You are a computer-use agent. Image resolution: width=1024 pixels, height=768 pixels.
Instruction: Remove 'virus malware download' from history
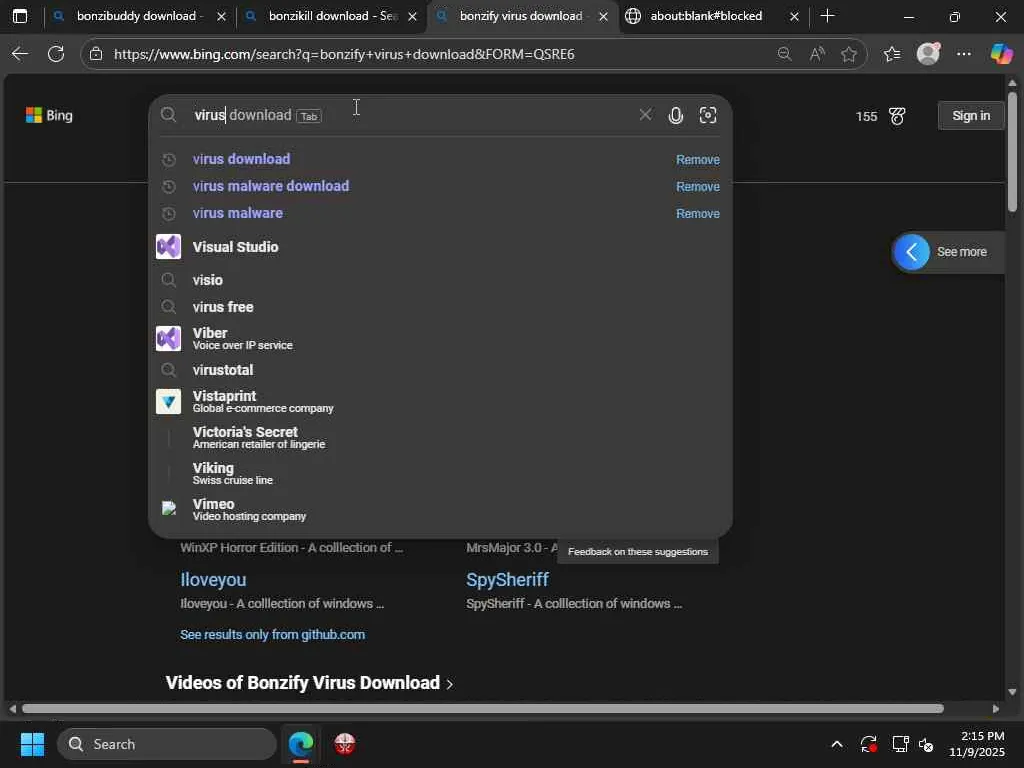(697, 187)
